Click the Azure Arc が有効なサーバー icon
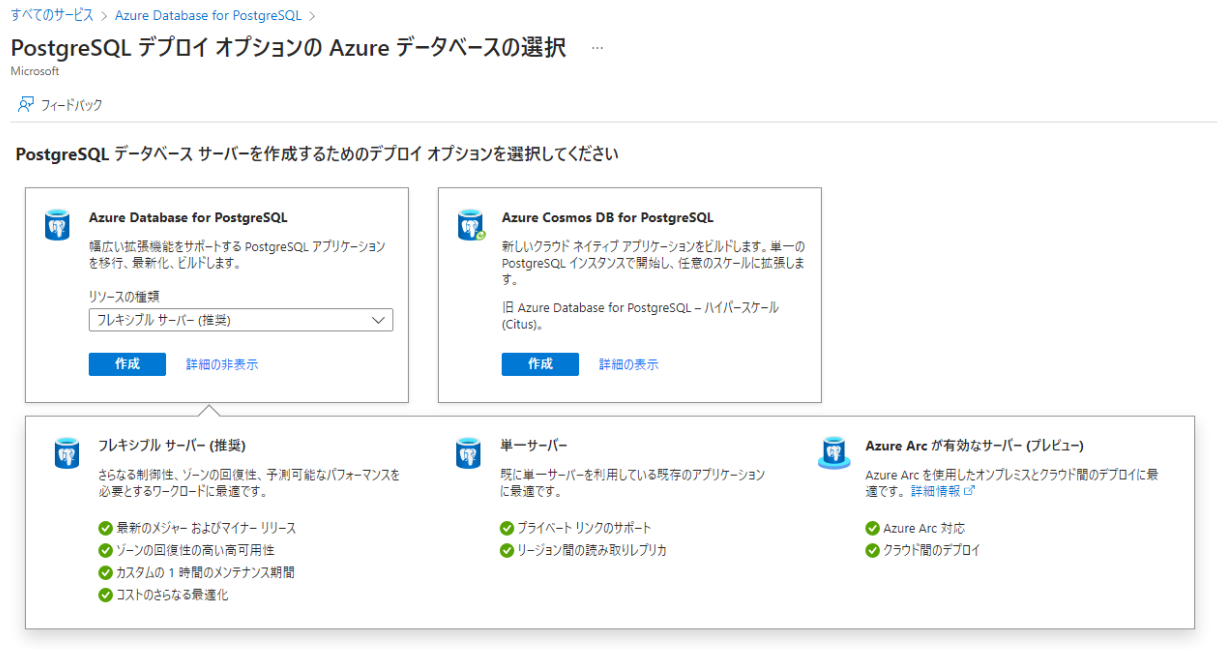 pos(833,453)
